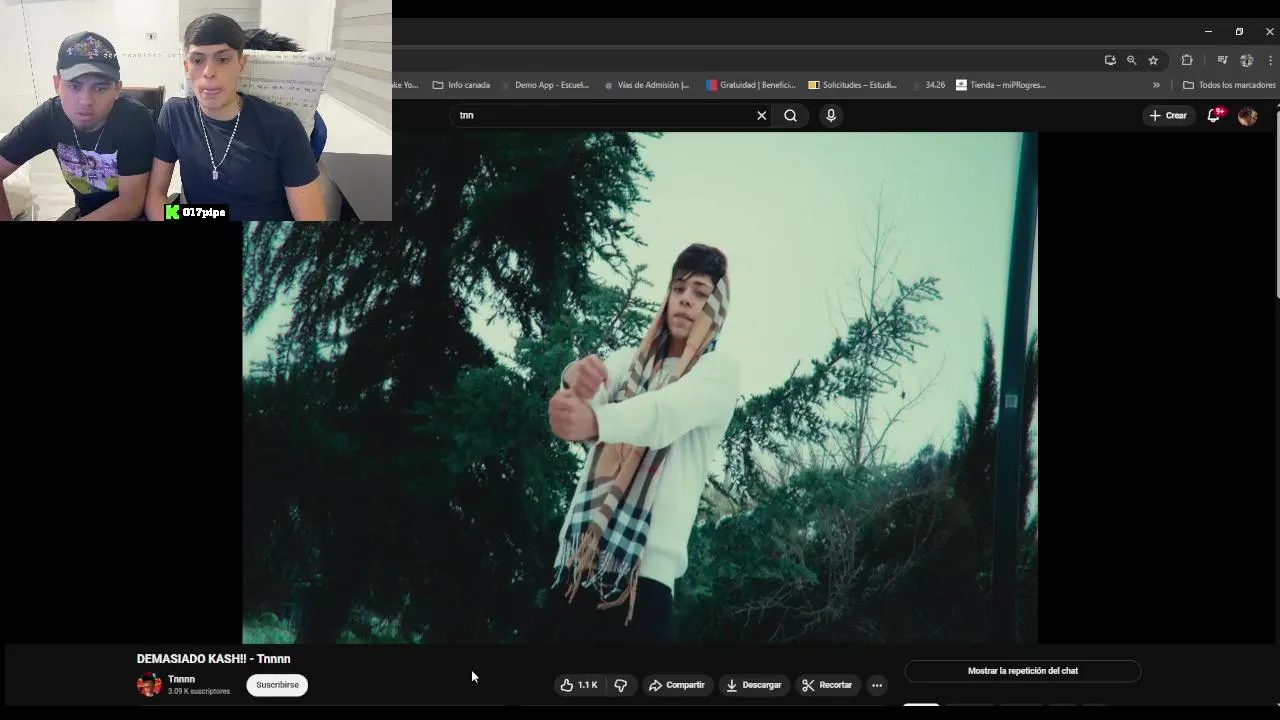Start voice search with the microphone icon
The image size is (1280, 720).
(830, 115)
